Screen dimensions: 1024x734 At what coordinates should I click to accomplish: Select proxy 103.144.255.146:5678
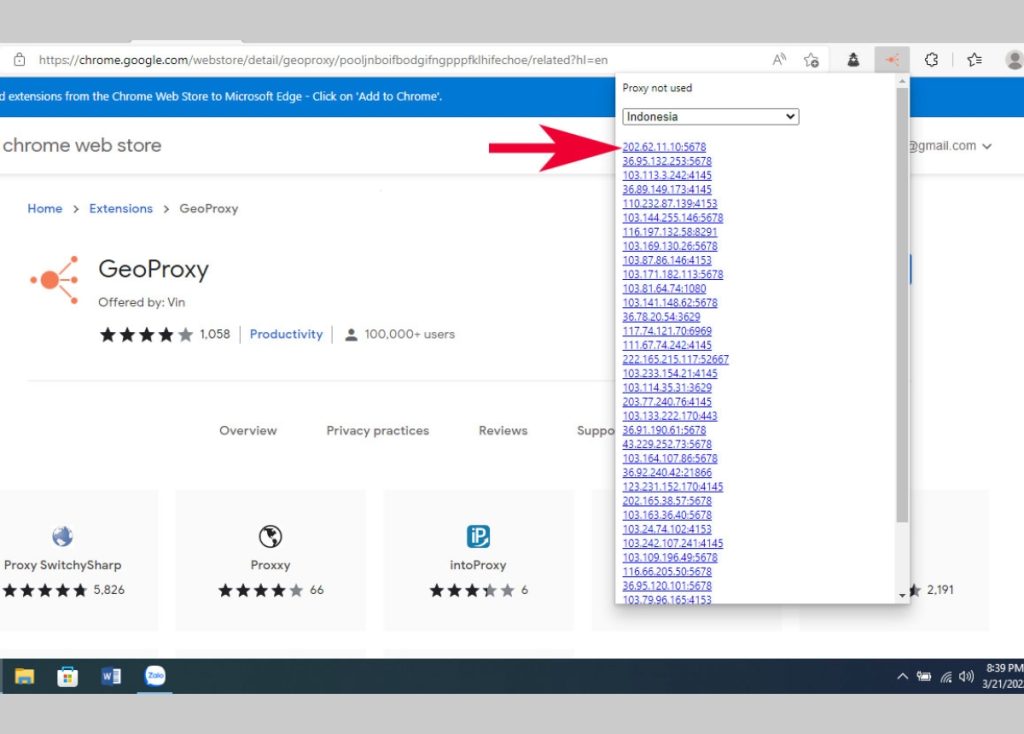click(x=673, y=217)
